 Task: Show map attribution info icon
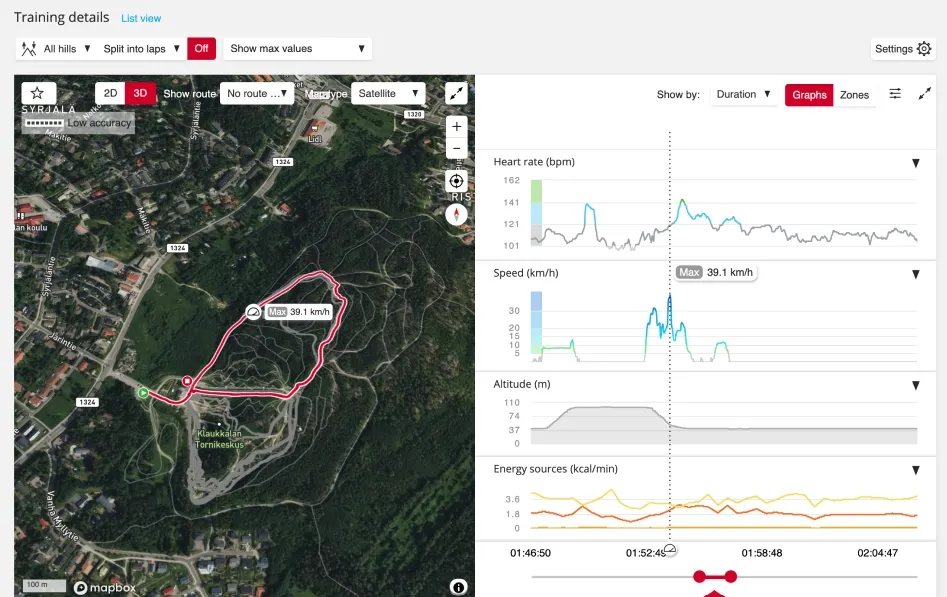point(458,587)
